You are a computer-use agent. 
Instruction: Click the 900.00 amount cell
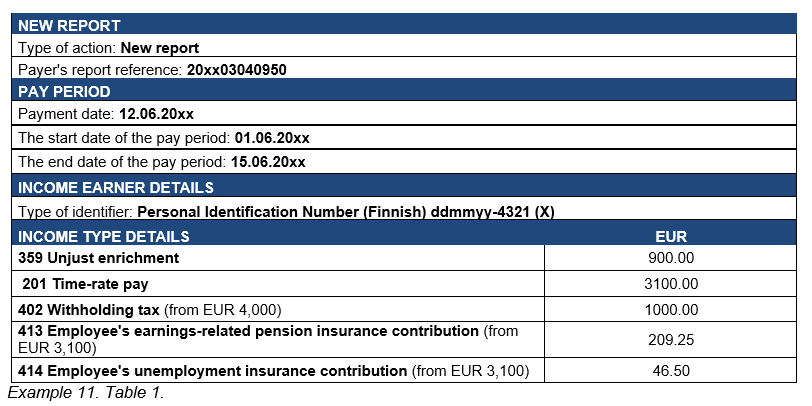tap(670, 259)
